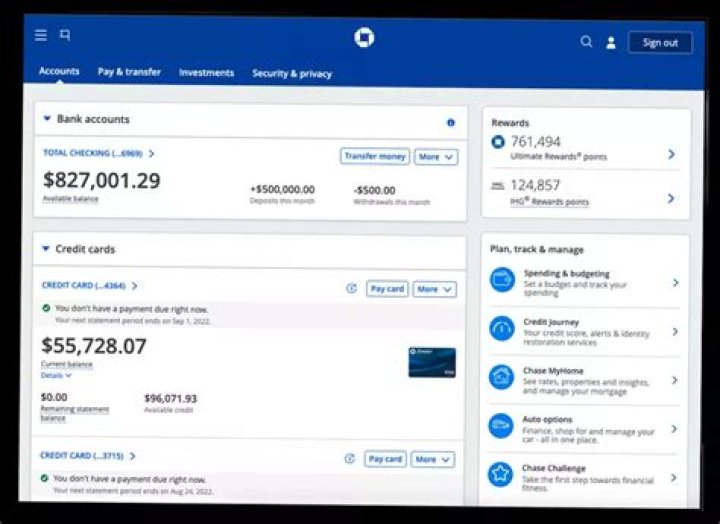Click green check icon for card 3715
Viewport: 720px width, 524px height.
tap(45, 478)
